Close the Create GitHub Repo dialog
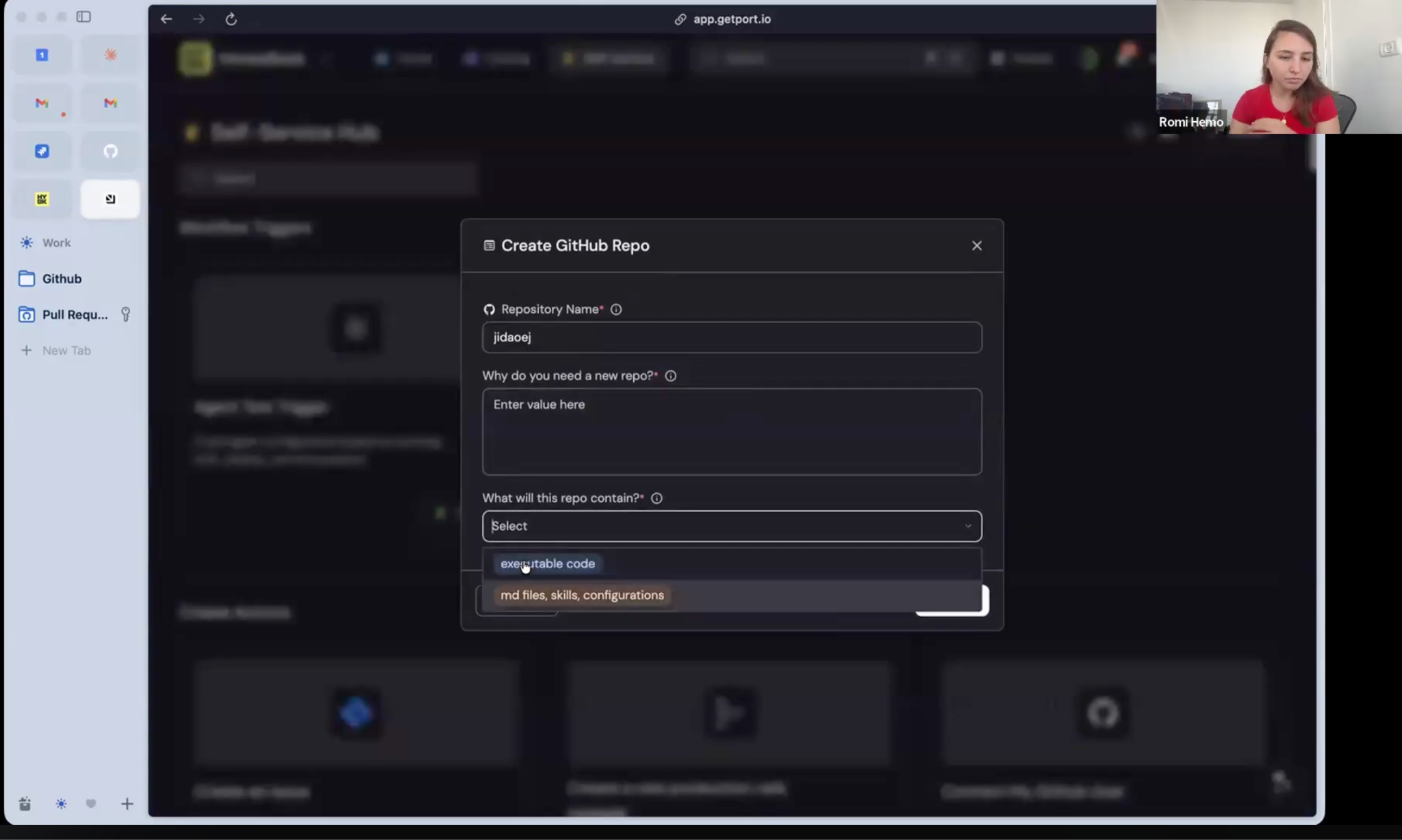 click(x=977, y=246)
